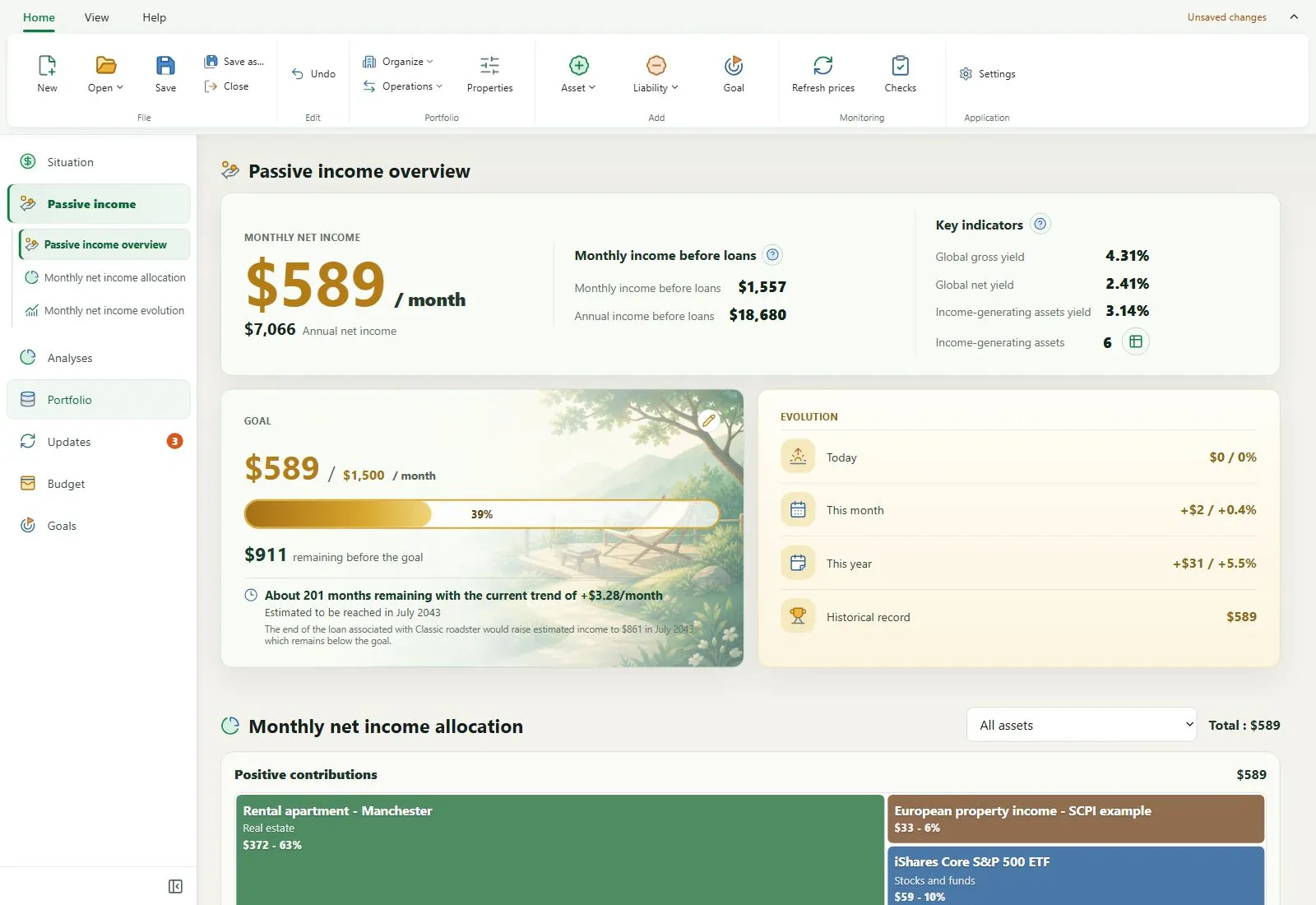Click help icon beside Monthly income before loans
1316x905 pixels.
click(772, 255)
